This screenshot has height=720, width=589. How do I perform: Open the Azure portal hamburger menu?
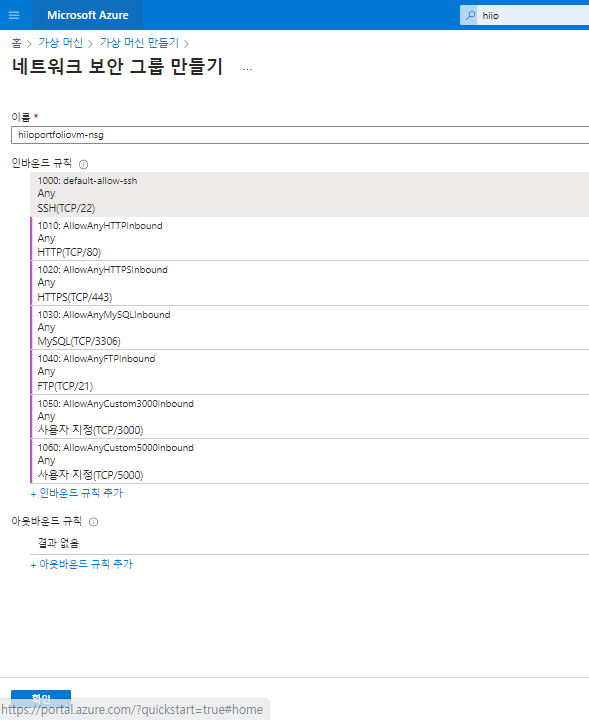coord(14,15)
